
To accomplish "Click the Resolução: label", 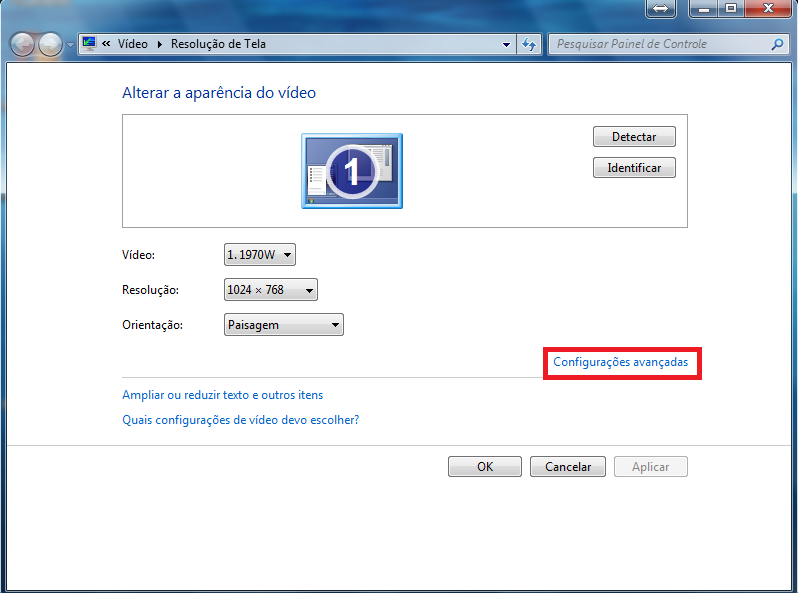I will click(150, 290).
